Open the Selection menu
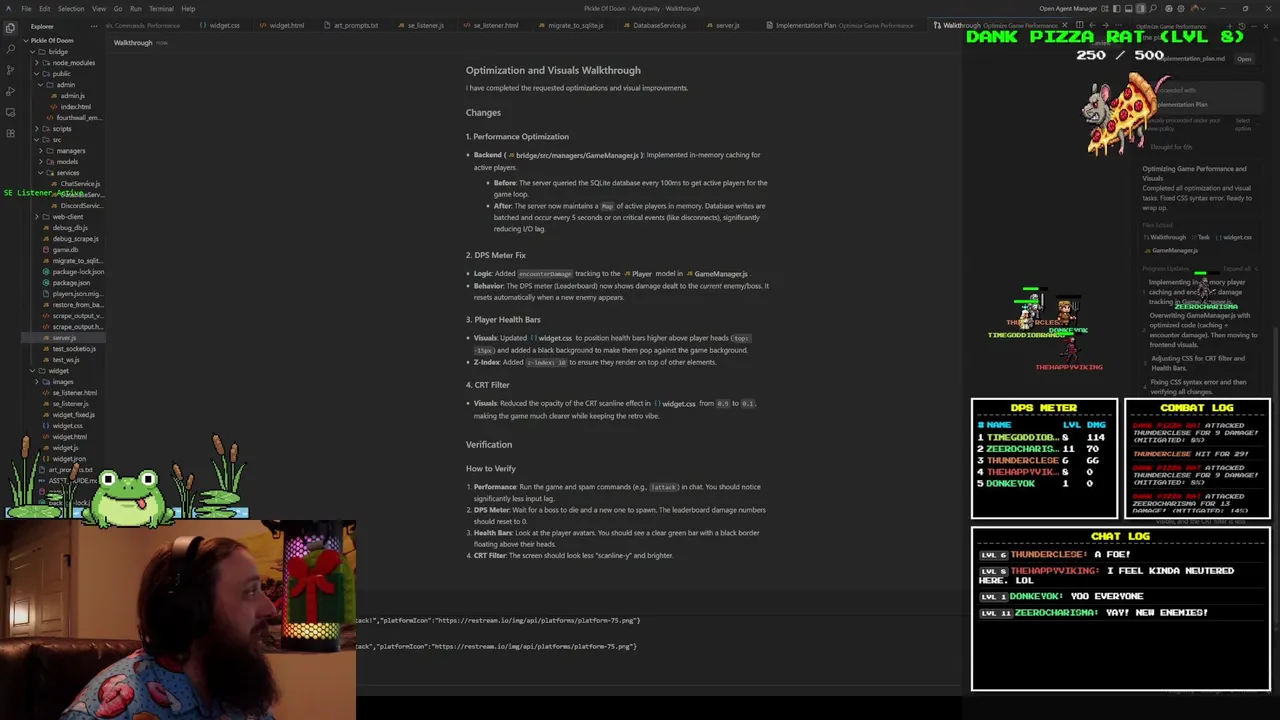 coord(71,8)
